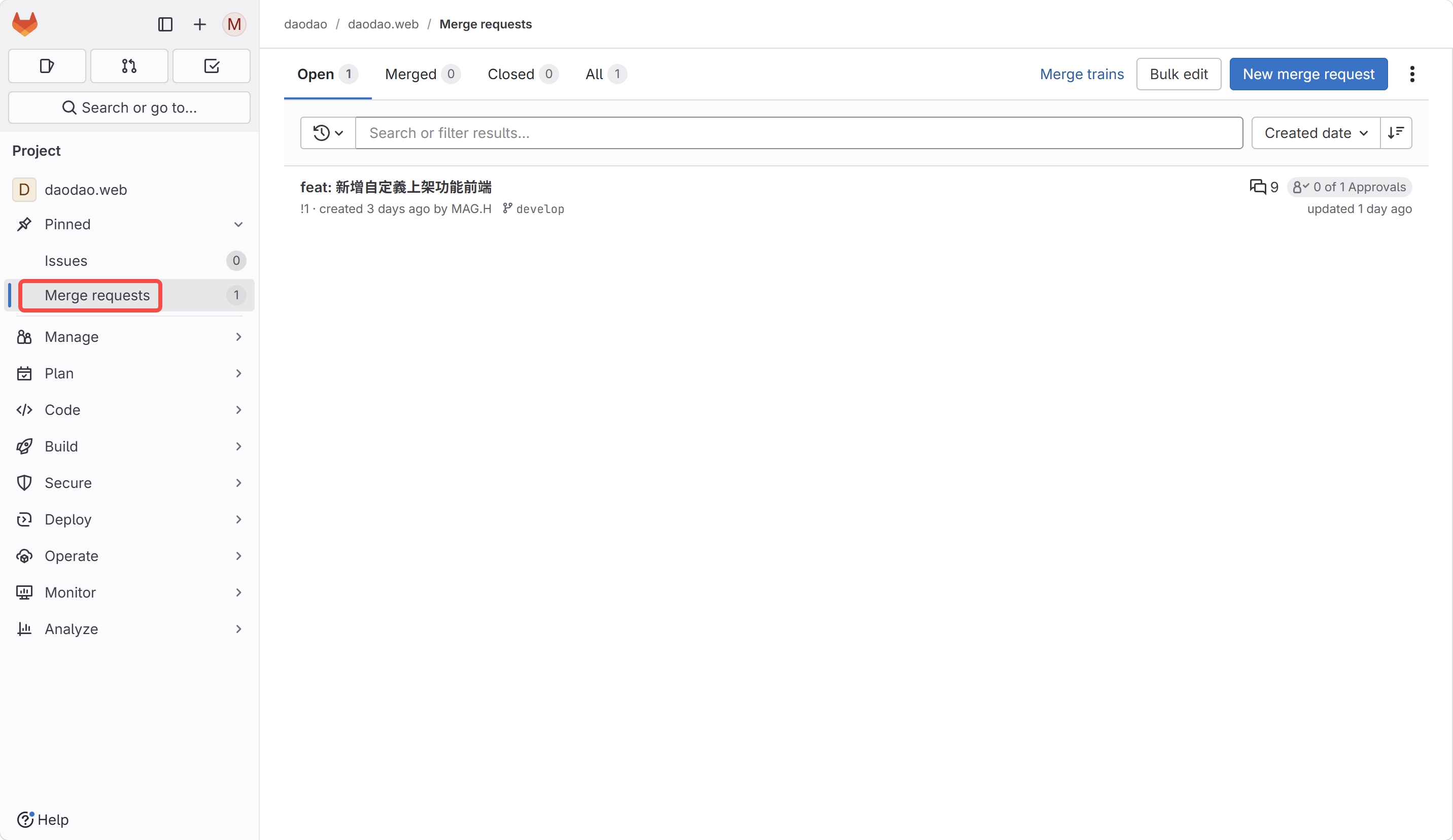Viewport: 1453px width, 840px height.
Task: Click the Build rocket icon
Action: pos(24,446)
